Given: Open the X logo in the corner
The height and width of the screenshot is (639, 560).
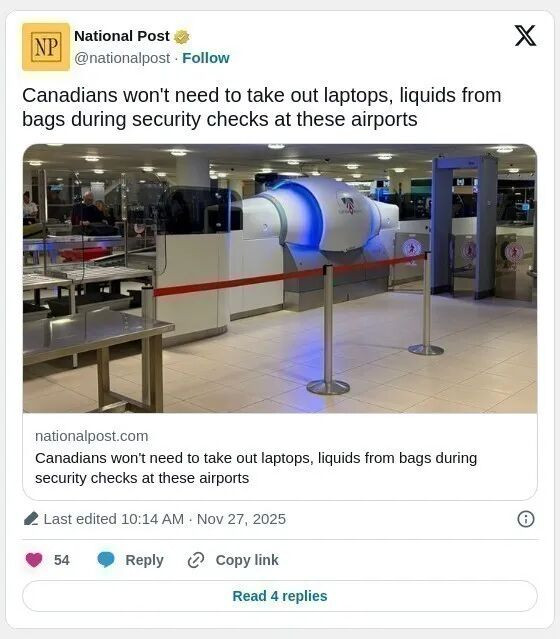Looking at the screenshot, I should pyautogui.click(x=525, y=35).
